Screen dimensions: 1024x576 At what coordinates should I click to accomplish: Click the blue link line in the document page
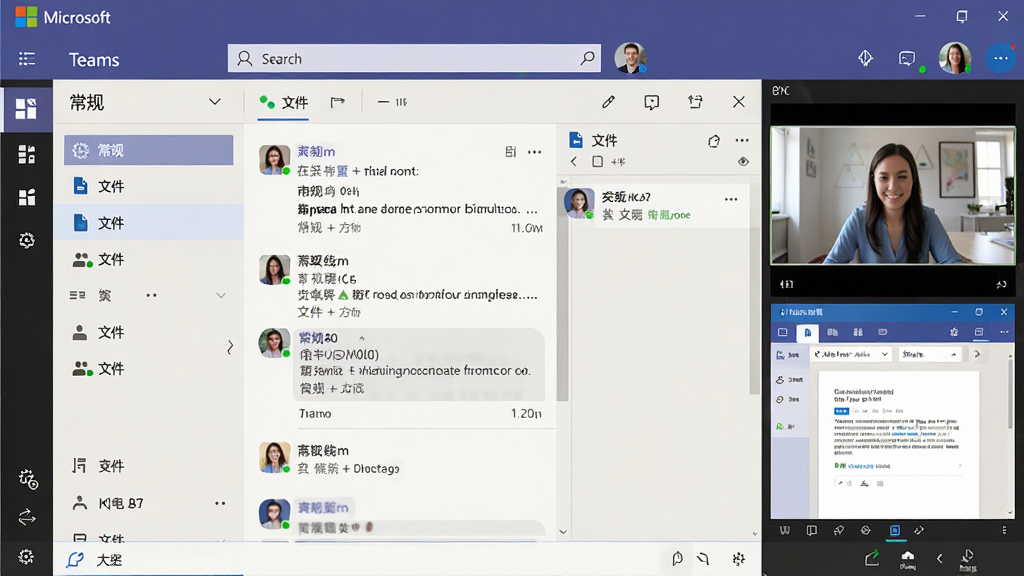tap(862, 466)
